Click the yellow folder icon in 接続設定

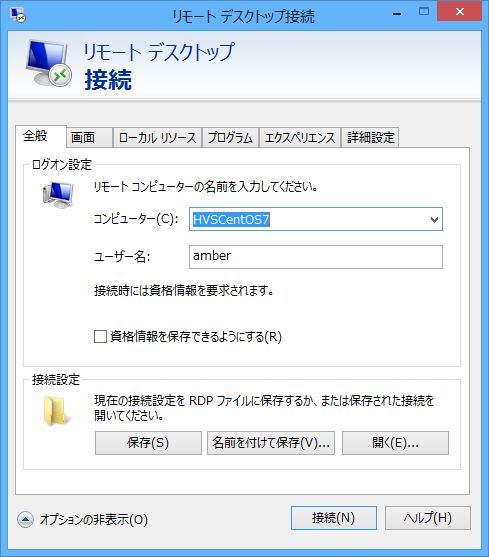point(56,411)
